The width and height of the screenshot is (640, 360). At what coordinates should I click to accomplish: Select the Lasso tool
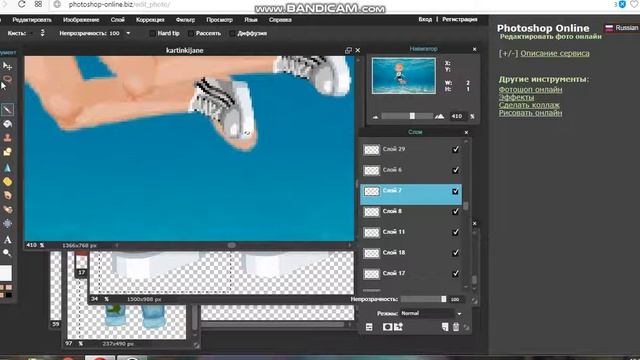7,79
